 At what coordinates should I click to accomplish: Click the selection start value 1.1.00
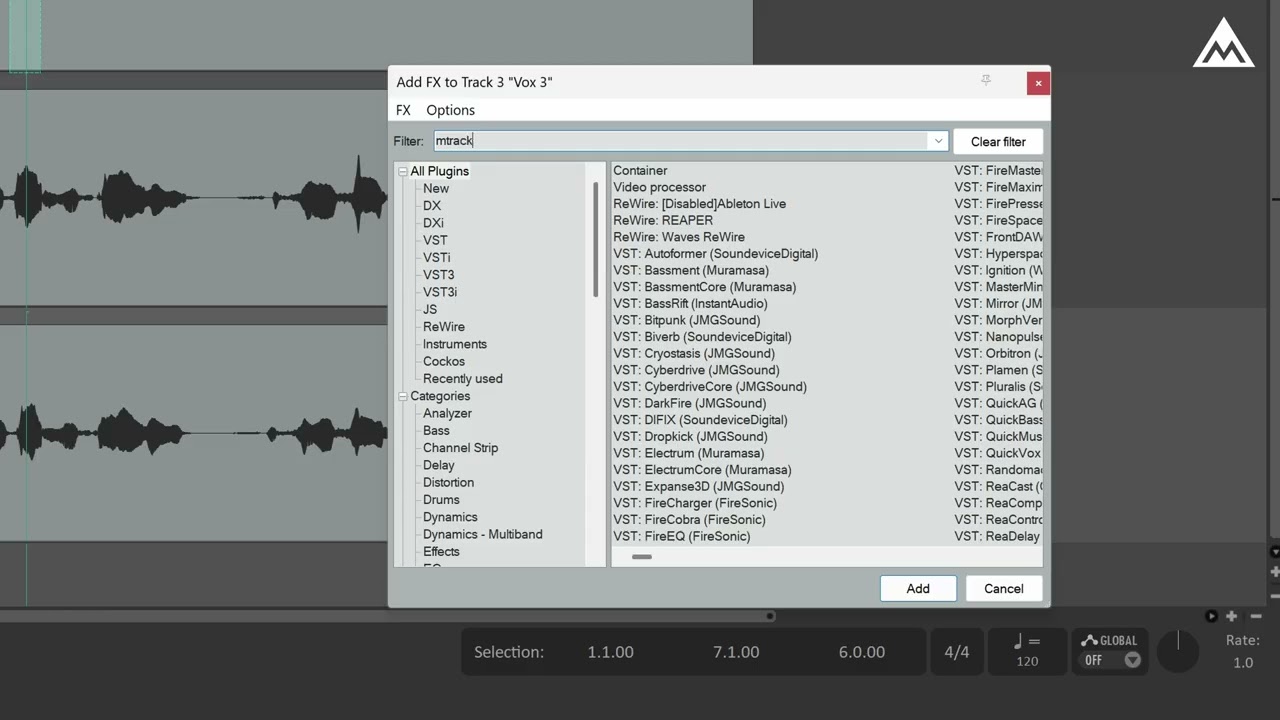click(x=610, y=652)
